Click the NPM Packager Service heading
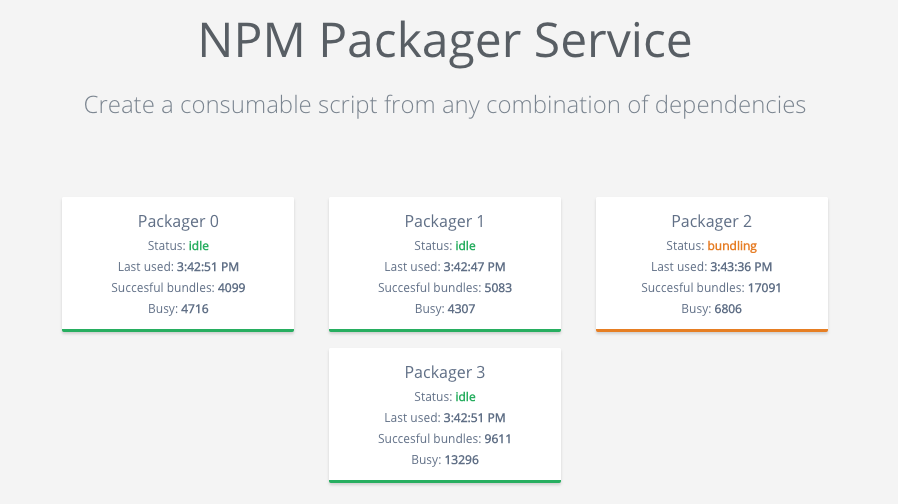Viewport: 898px width, 504px height. [444, 40]
